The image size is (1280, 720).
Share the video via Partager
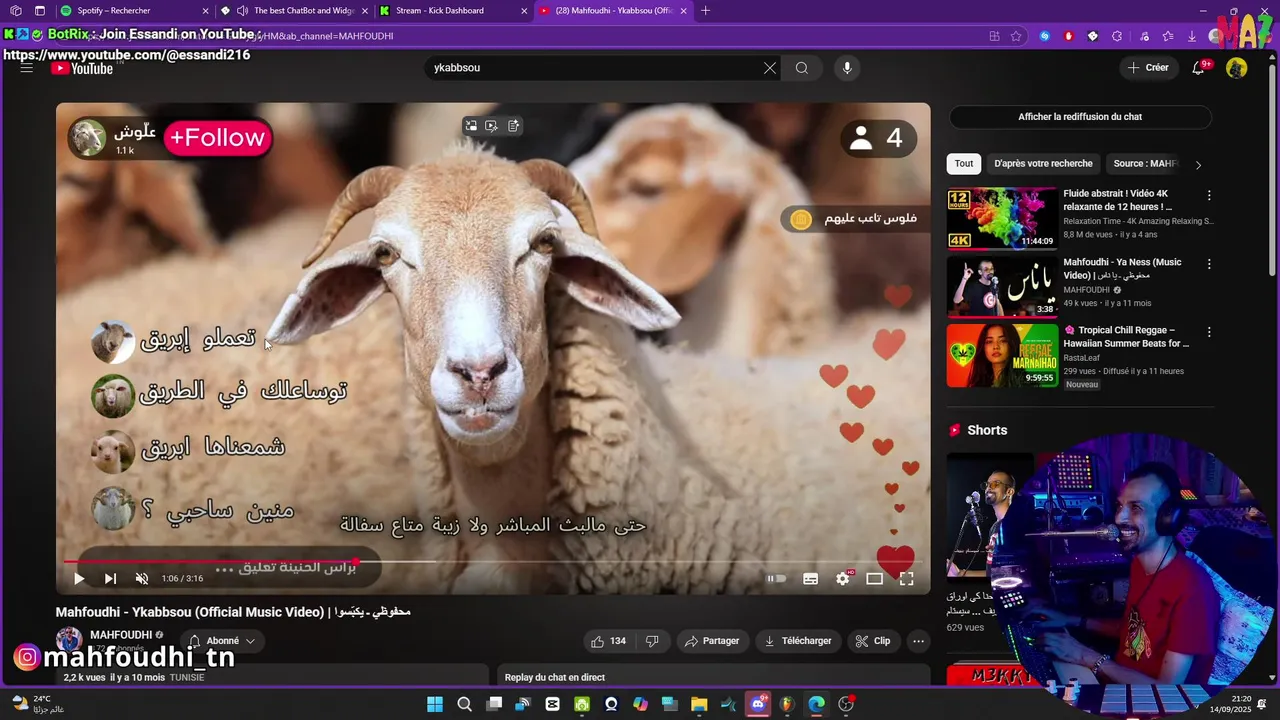(x=712, y=641)
